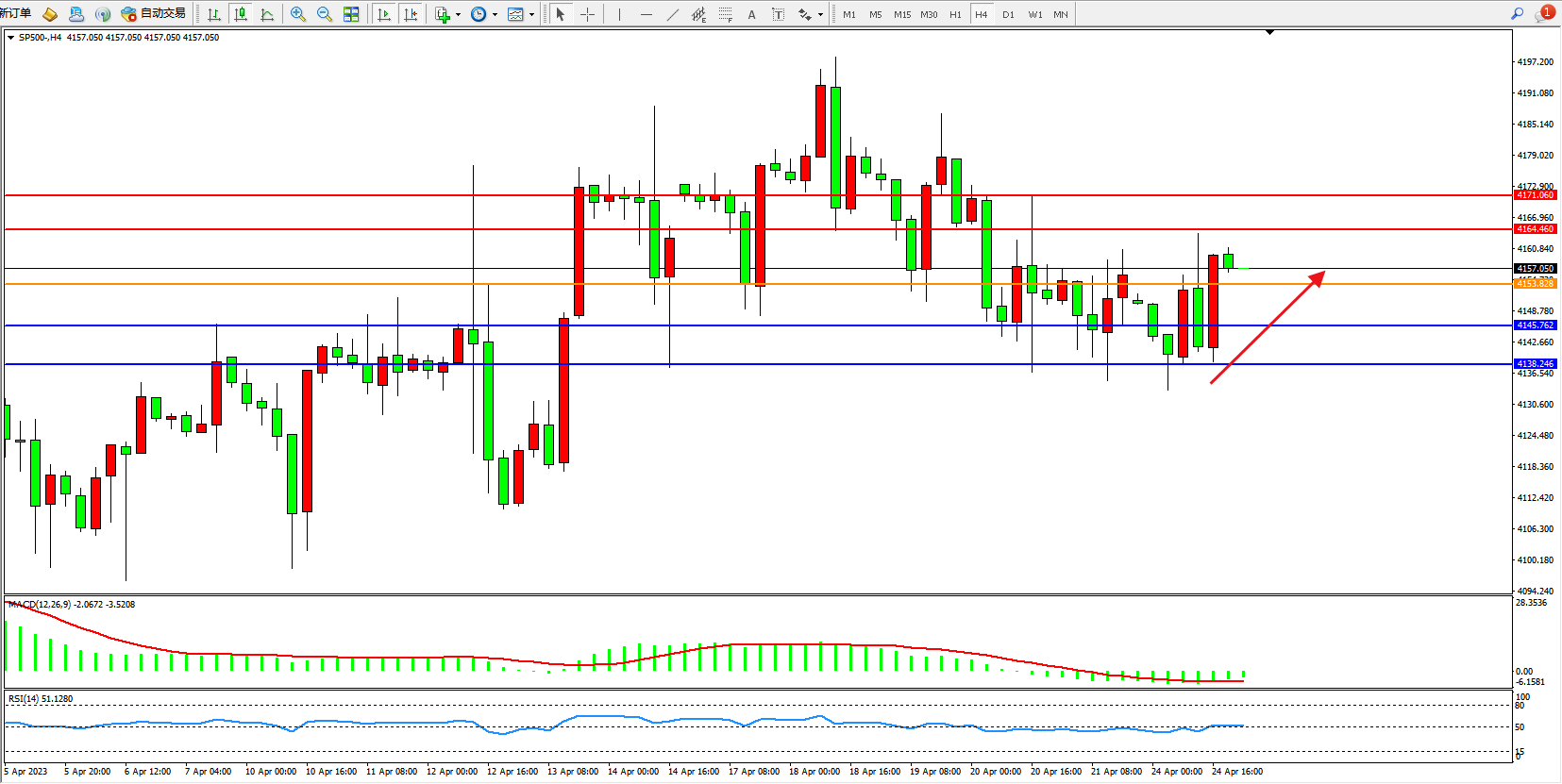Expand the Templates dropdown arrow

531,14
